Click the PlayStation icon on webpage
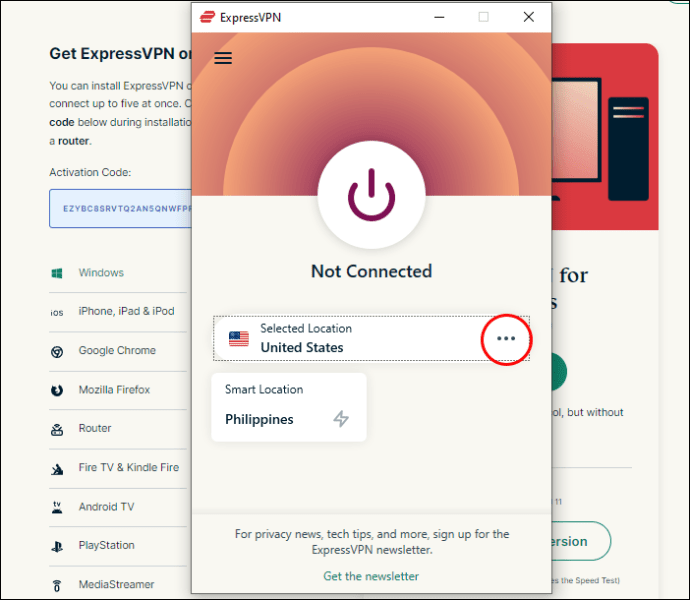690x600 pixels. tap(57, 547)
